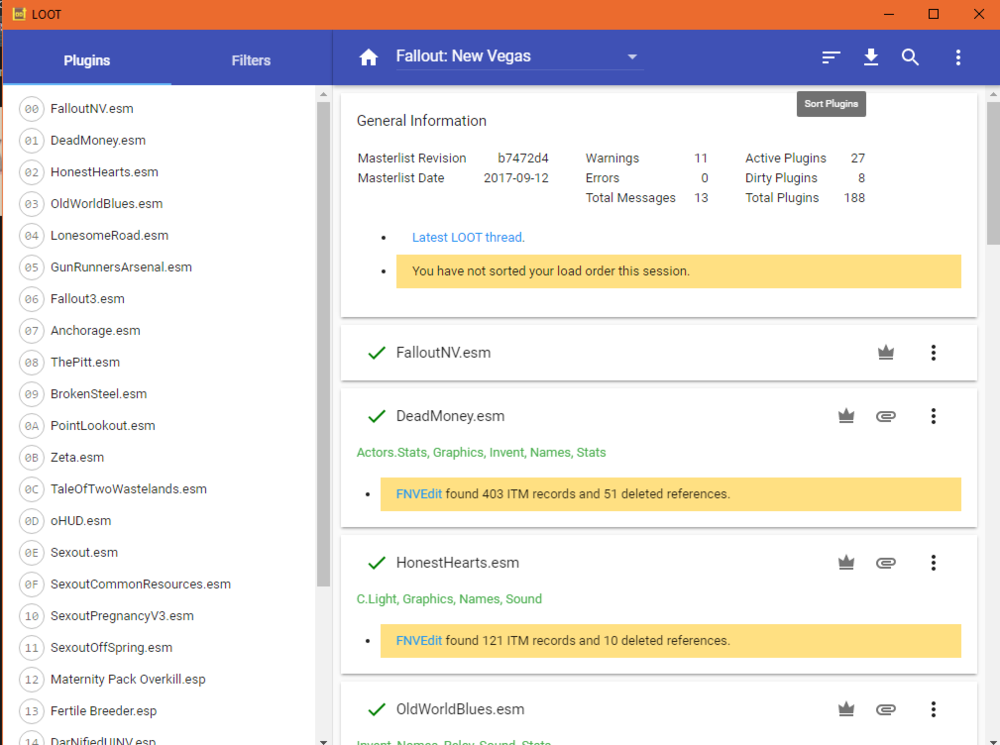
Task: Click the DeadMoney.esm bash tags text
Action: tap(481, 453)
